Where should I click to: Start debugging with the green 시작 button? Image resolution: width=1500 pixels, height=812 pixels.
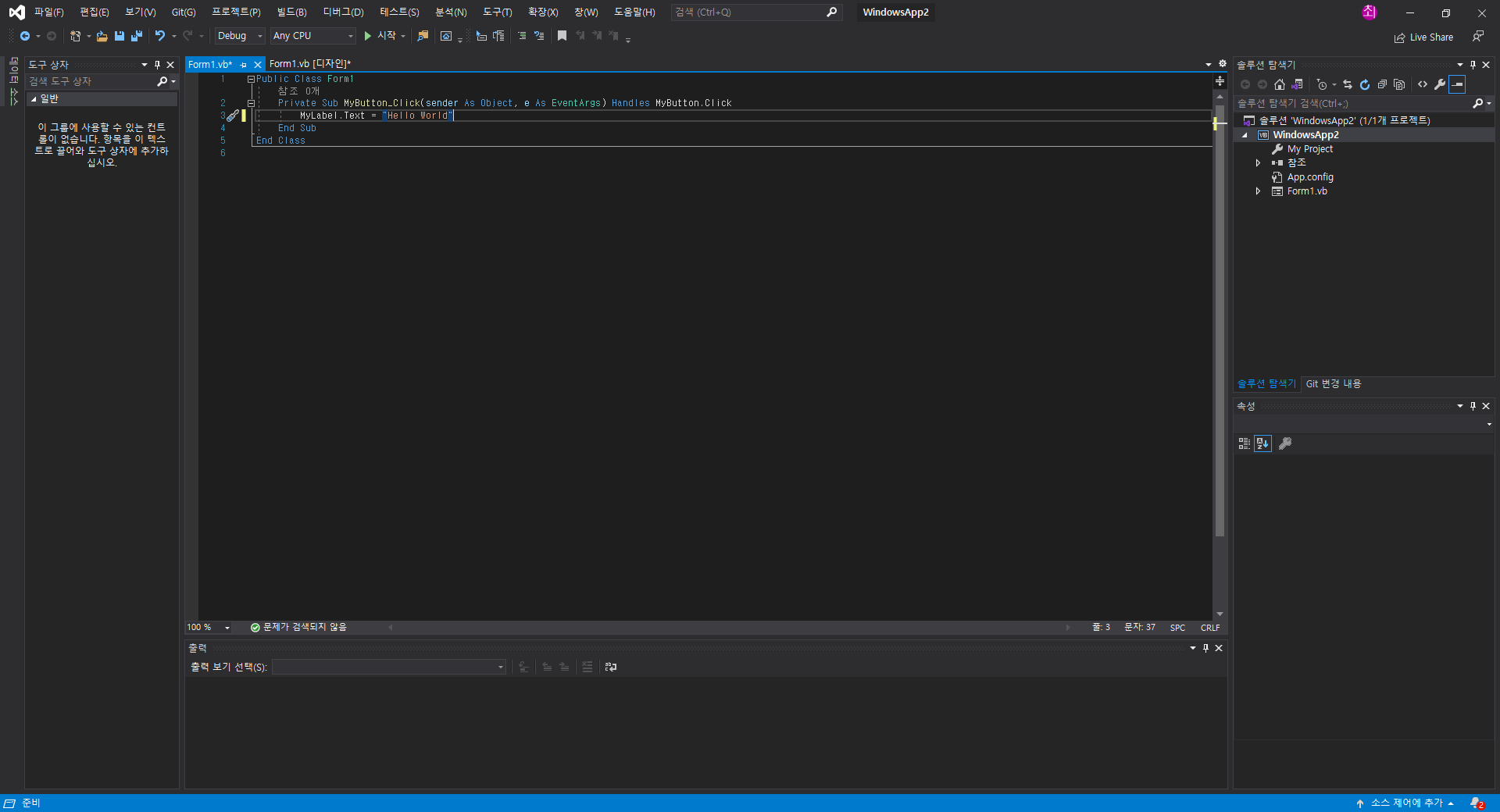[380, 36]
